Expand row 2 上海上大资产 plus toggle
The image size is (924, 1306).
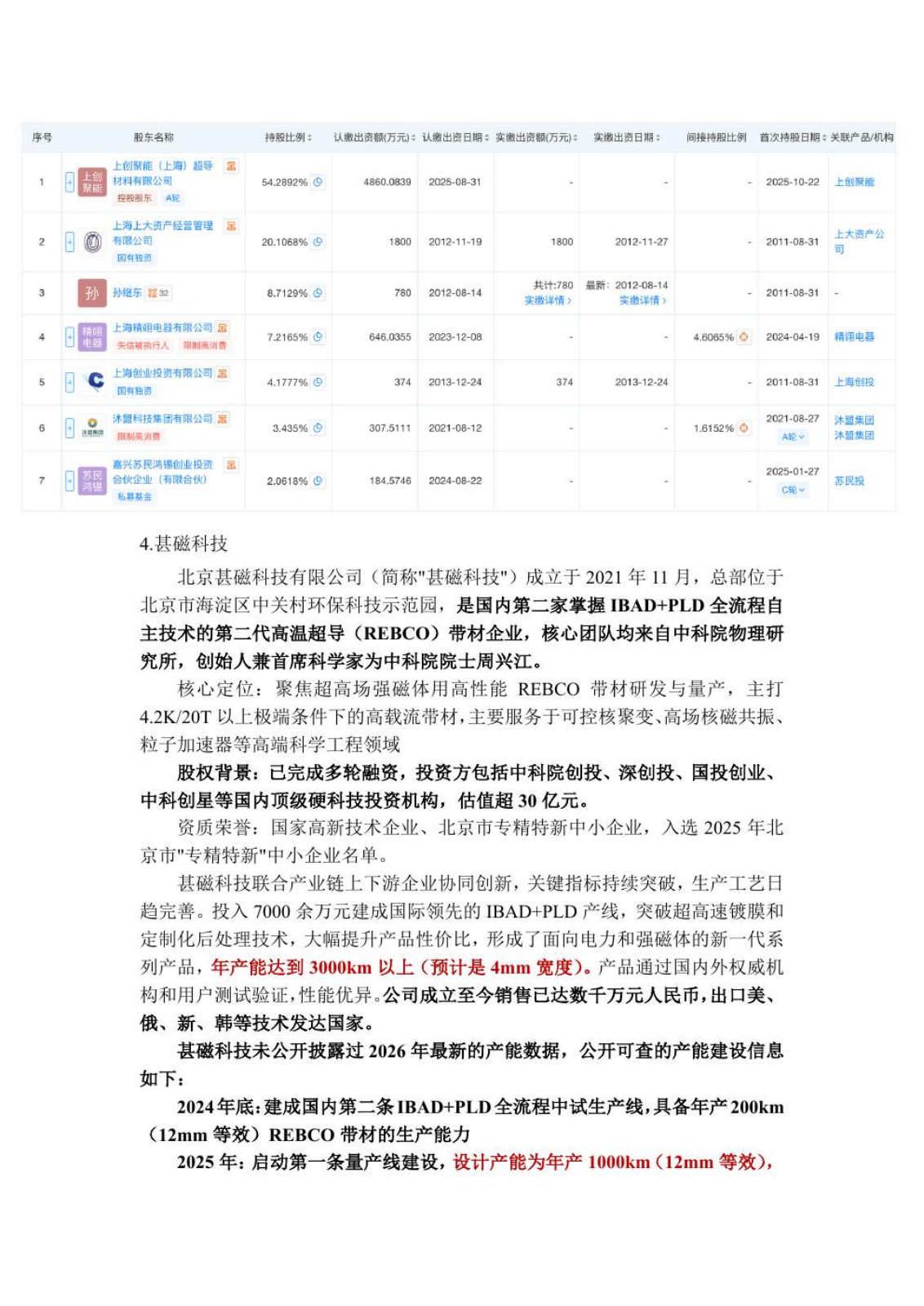69,242
